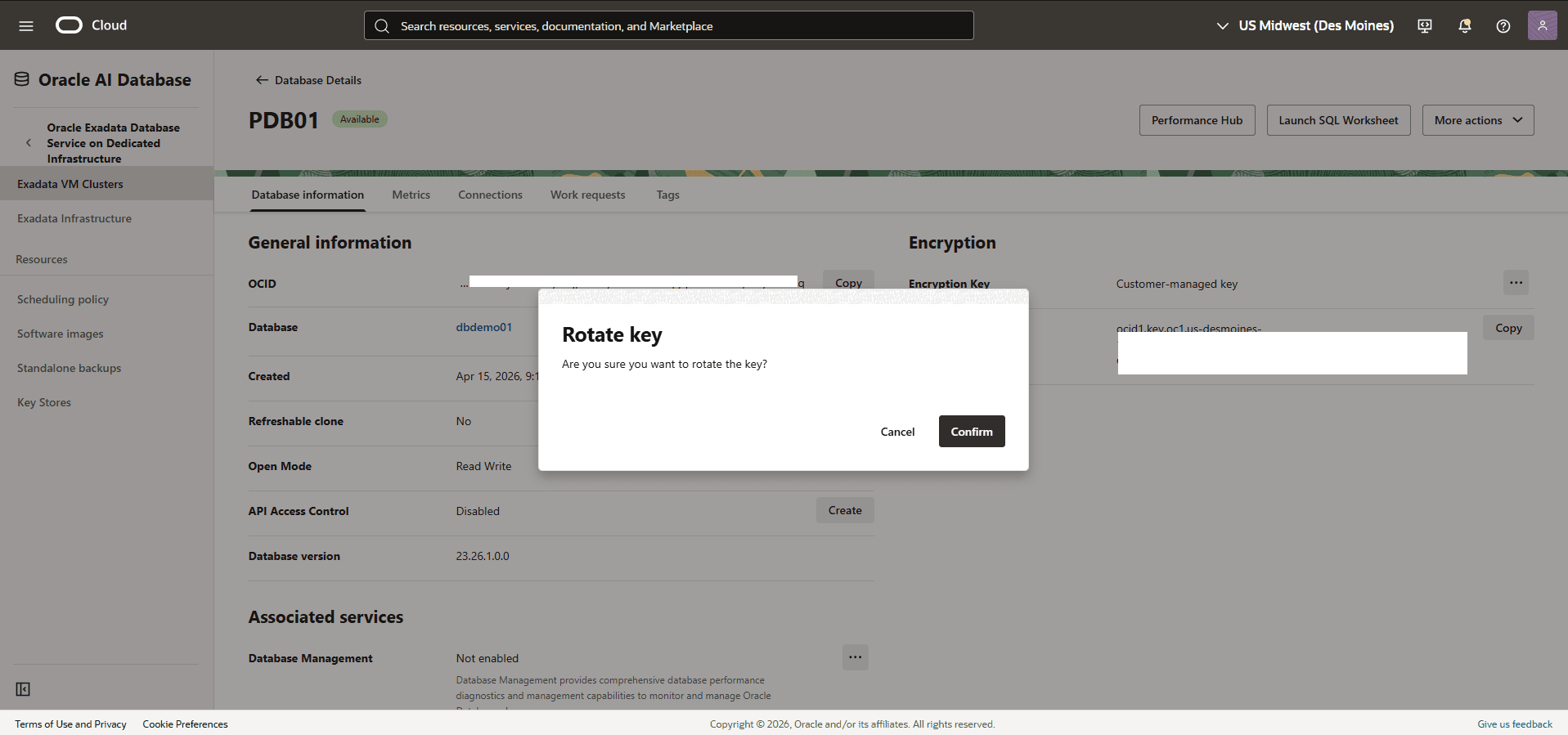The image size is (1568, 735).
Task: Copy the encryption key OCID
Action: pos(1508,328)
